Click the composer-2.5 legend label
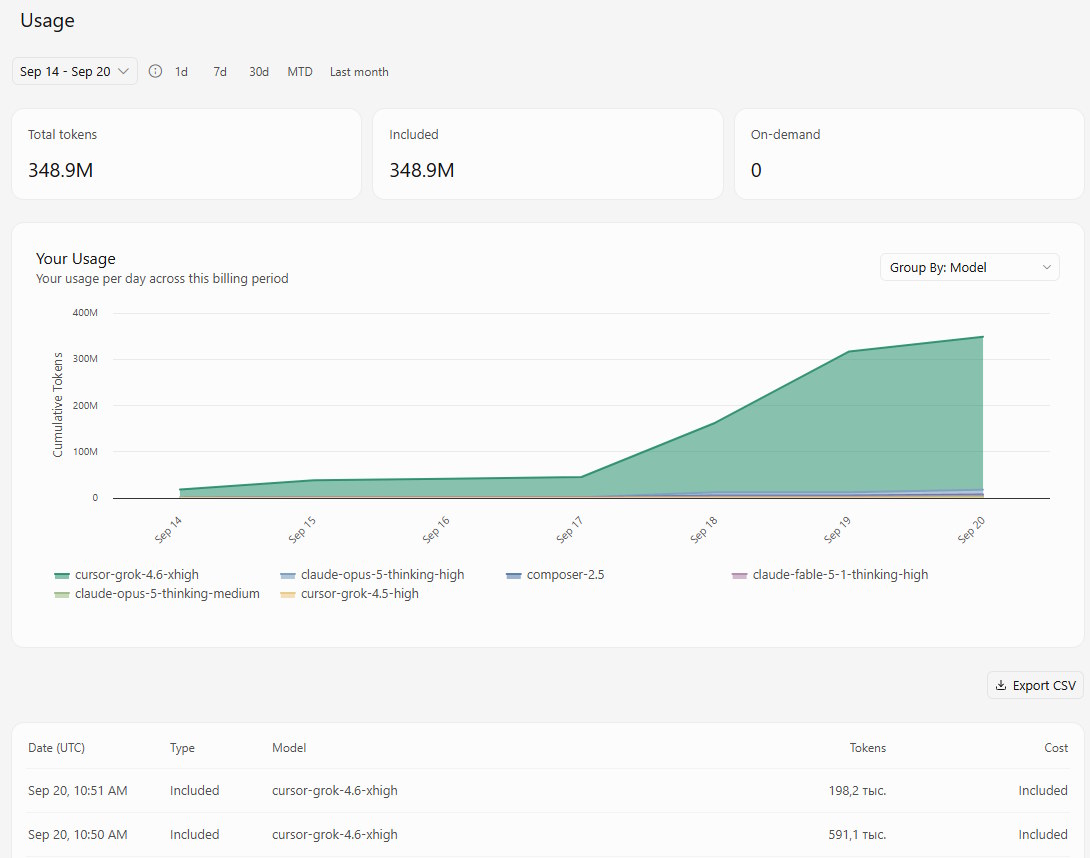The width and height of the screenshot is (1090, 858). [x=565, y=575]
